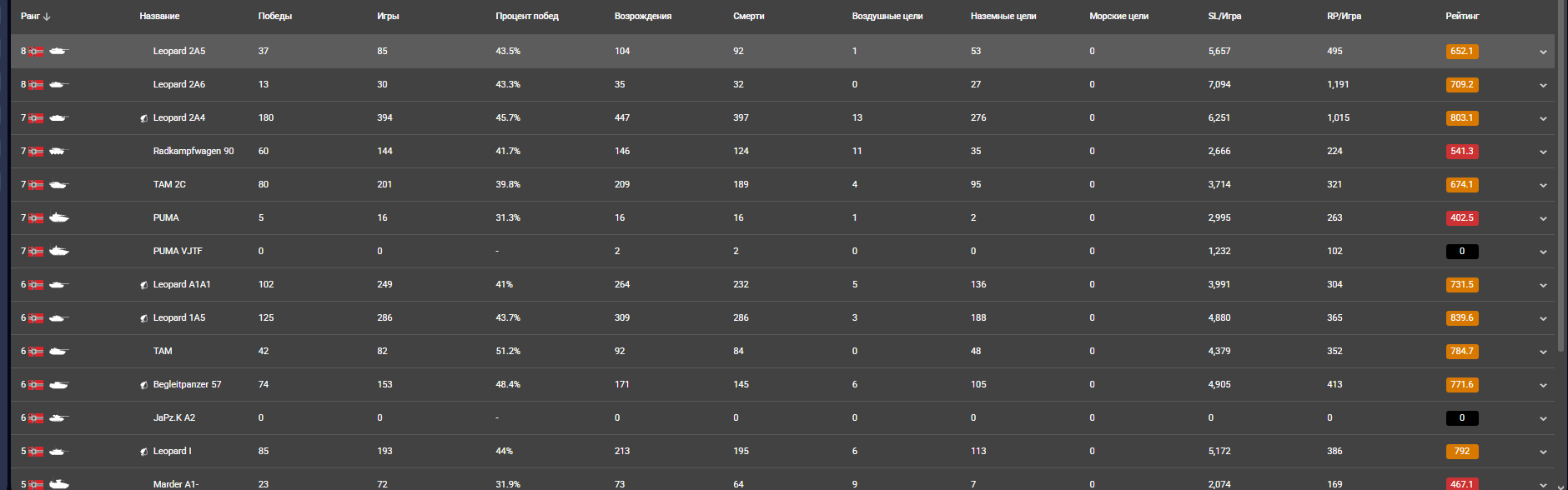Click the PUMA vehicle silhouette icon

click(x=58, y=217)
